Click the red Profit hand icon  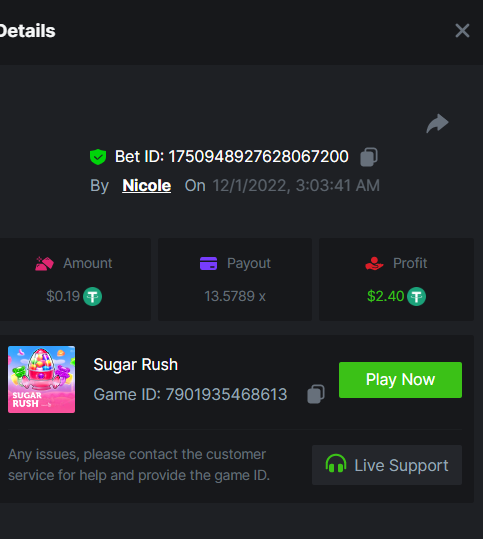[x=374, y=264]
